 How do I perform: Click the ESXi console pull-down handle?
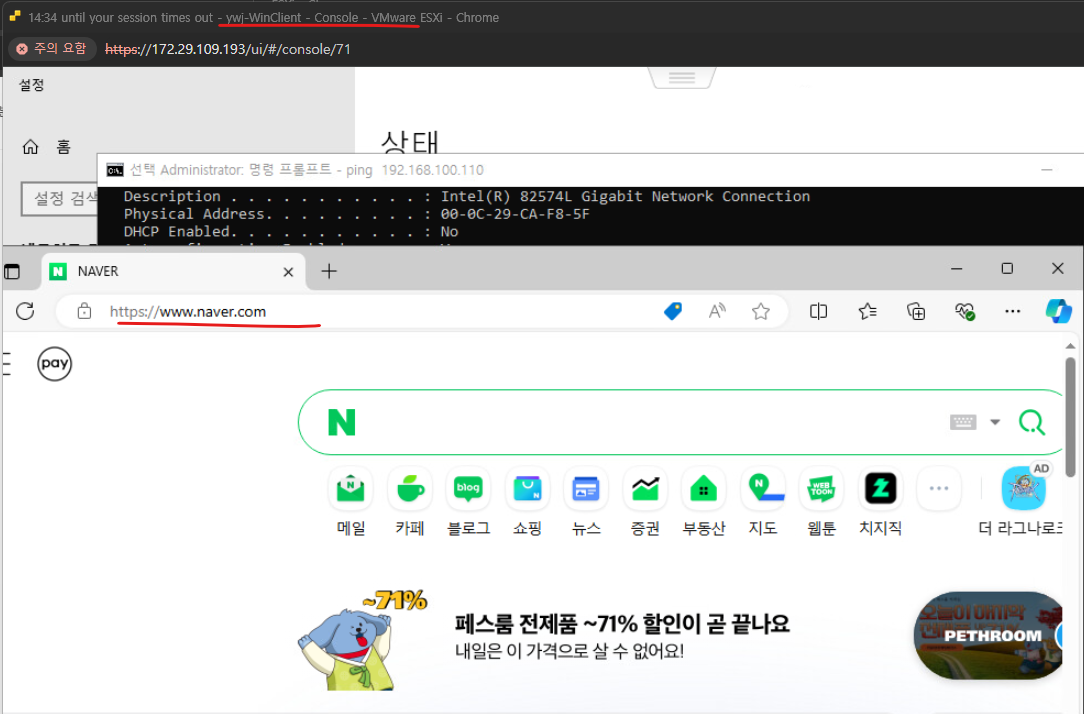pos(682,77)
